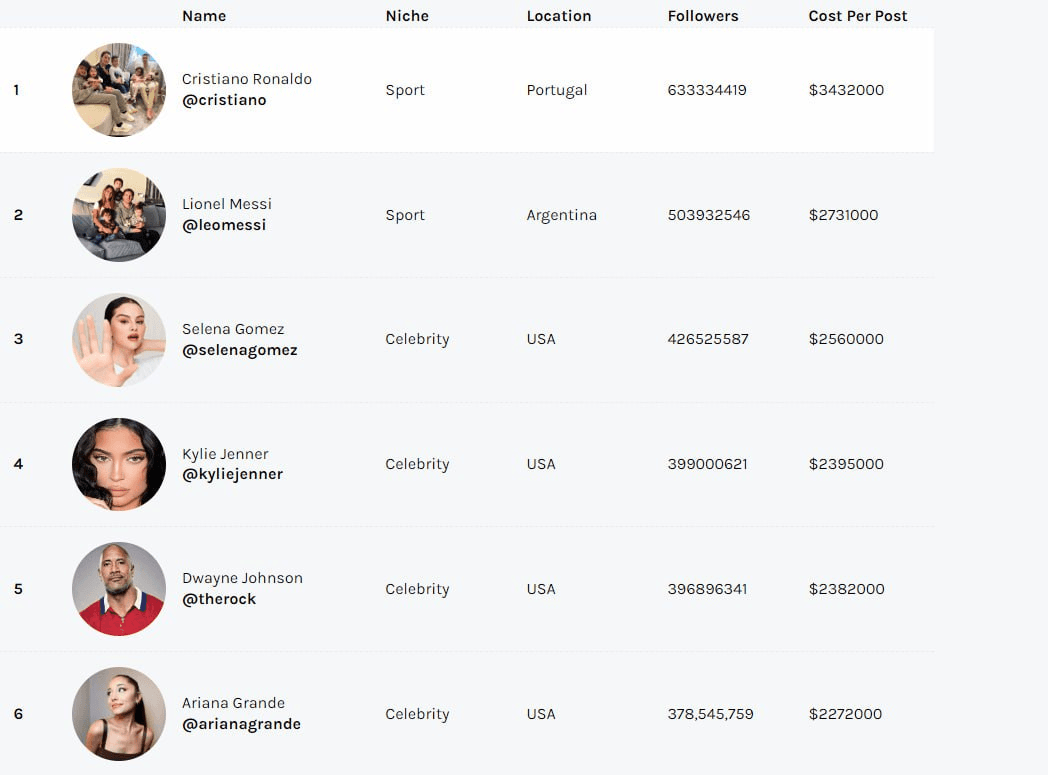This screenshot has width=1048, height=775.
Task: Sort by Cost Per Post header
Action: point(858,16)
